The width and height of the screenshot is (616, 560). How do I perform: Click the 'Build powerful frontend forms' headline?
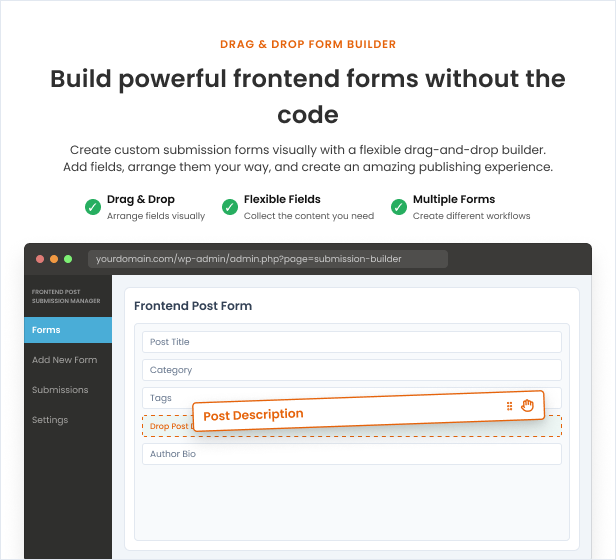[308, 96]
